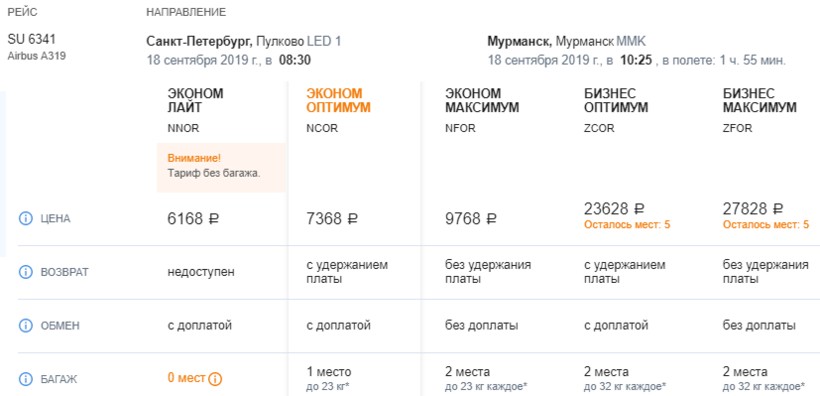Image resolution: width=820 pixels, height=396 pixels.
Task: Choose the БИЗНЕС ОПТИМУМ tariff column
Action: click(616, 100)
